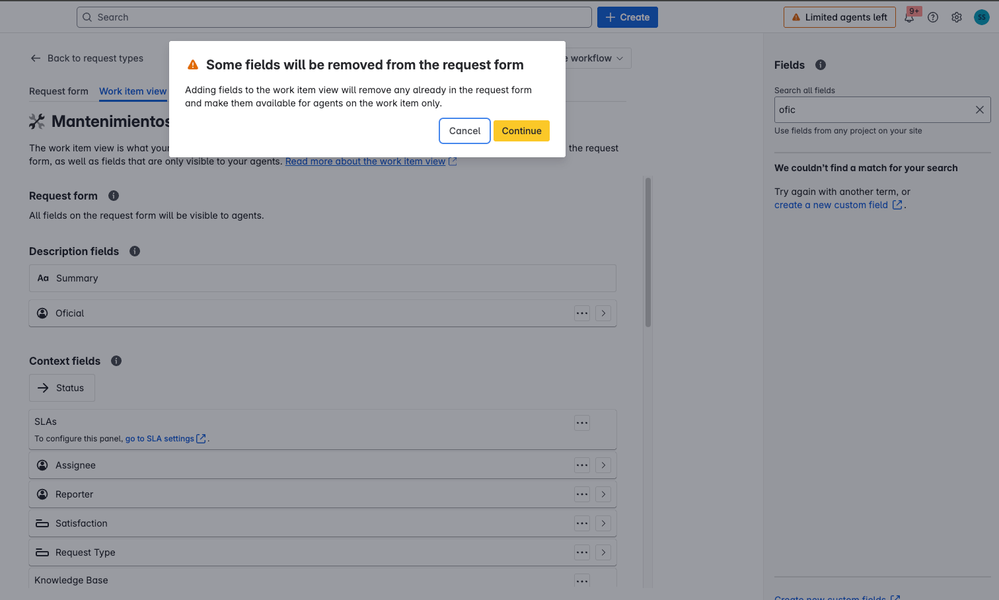Click Cancel in the warning dialog
This screenshot has height=600, width=999.
(464, 131)
